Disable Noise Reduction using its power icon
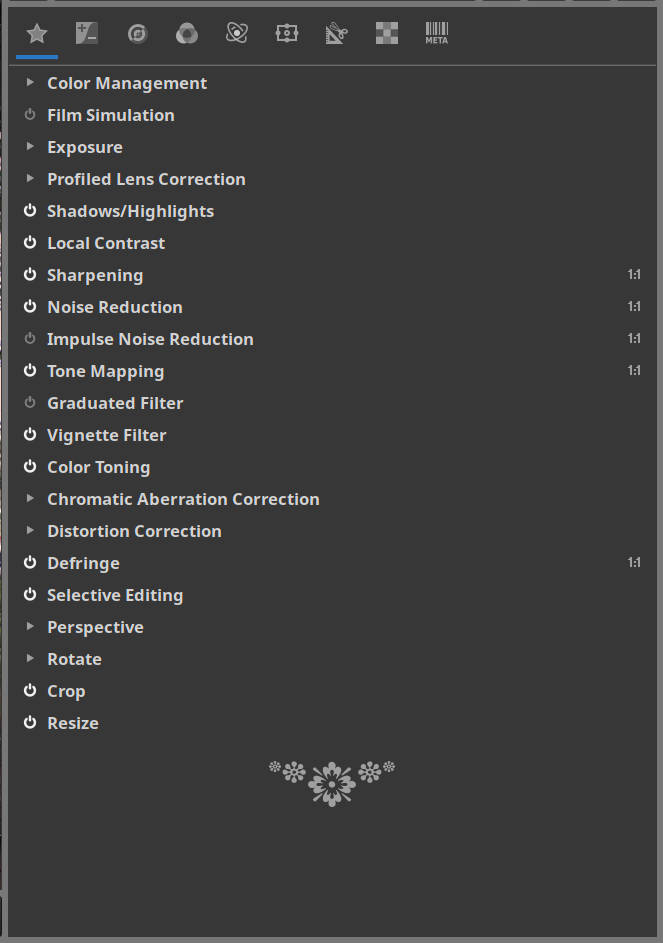The height and width of the screenshot is (943, 663). pos(30,307)
